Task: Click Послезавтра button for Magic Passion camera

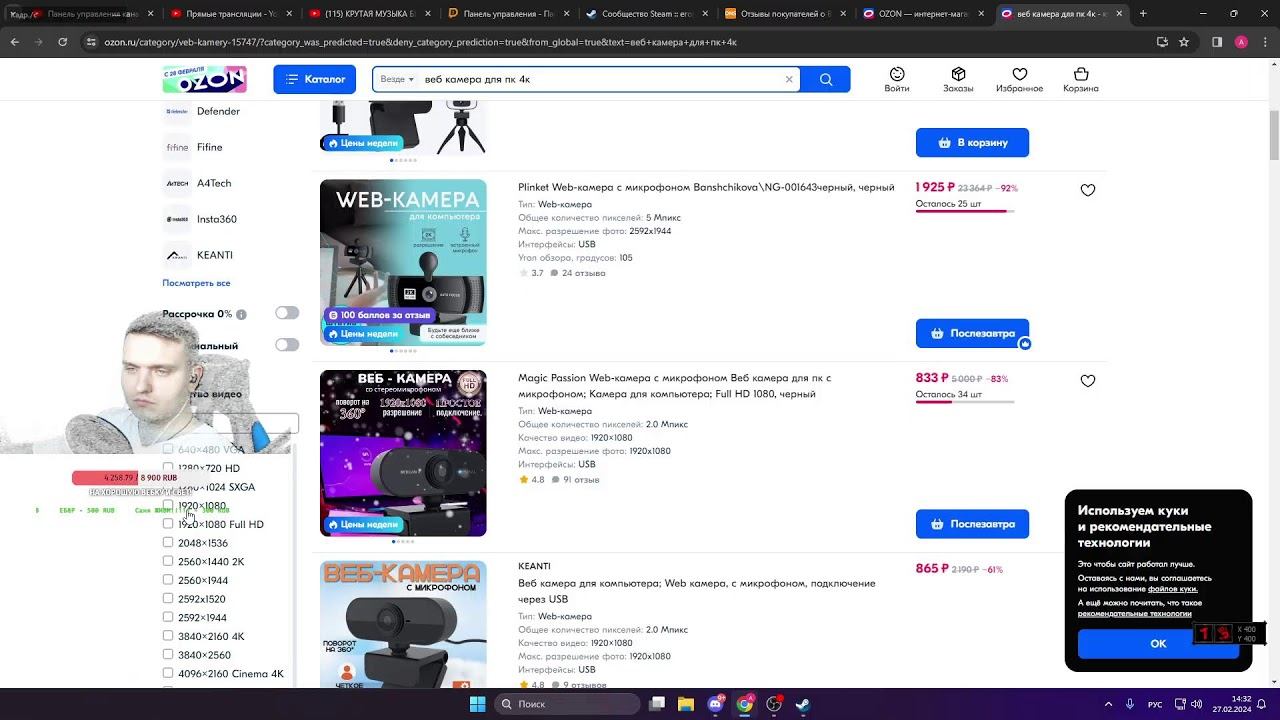Action: click(x=972, y=524)
